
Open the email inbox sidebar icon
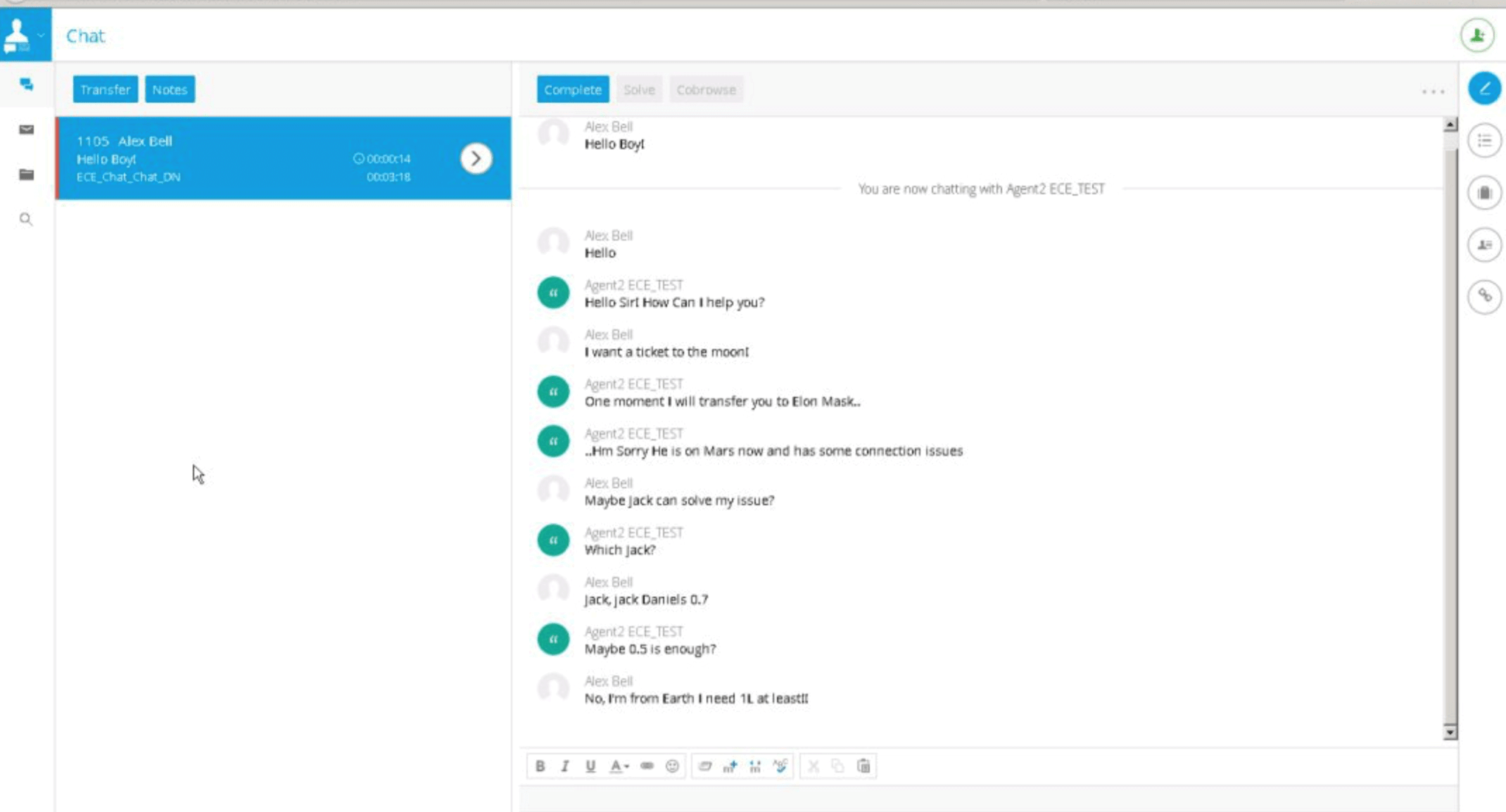26,129
